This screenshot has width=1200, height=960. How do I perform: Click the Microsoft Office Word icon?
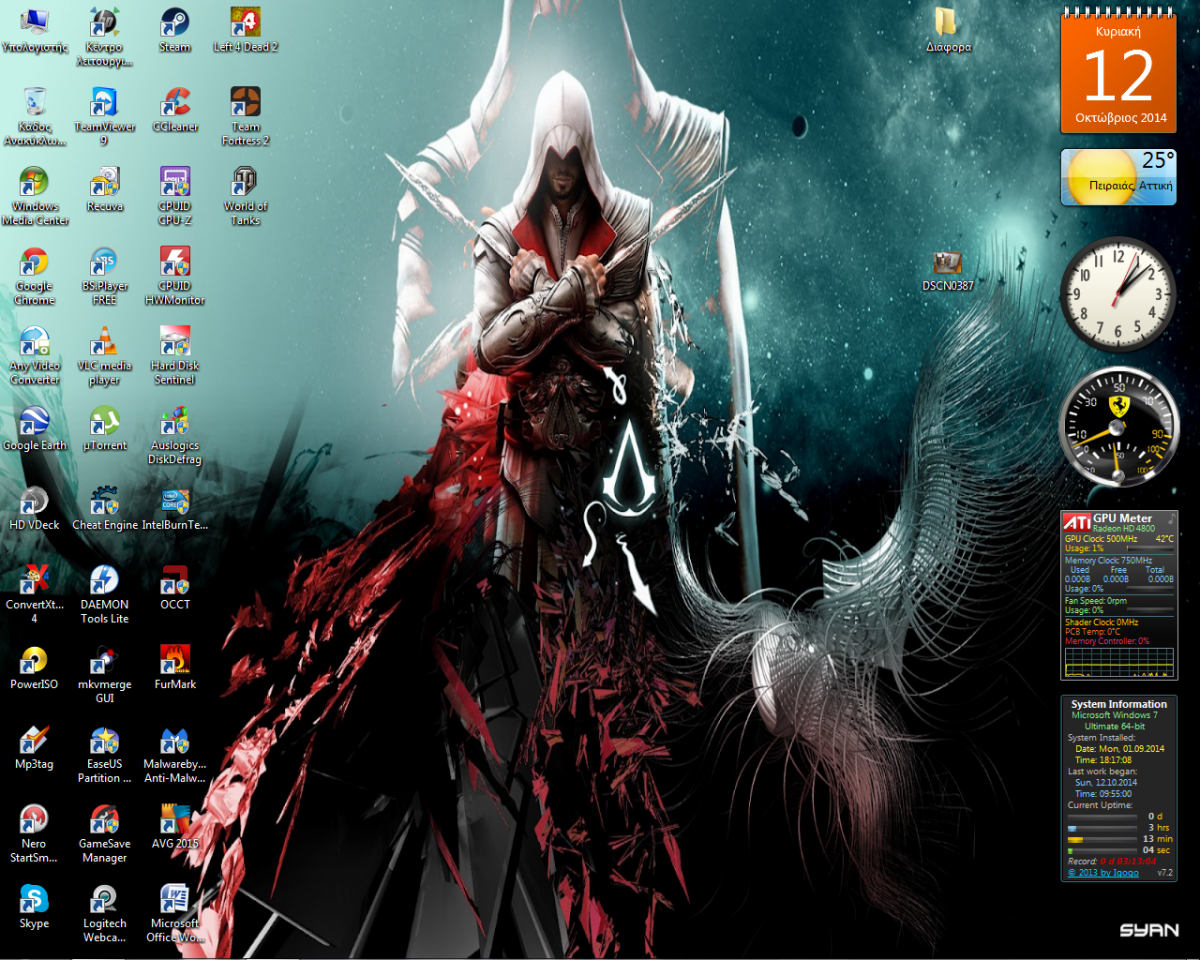[x=175, y=914]
